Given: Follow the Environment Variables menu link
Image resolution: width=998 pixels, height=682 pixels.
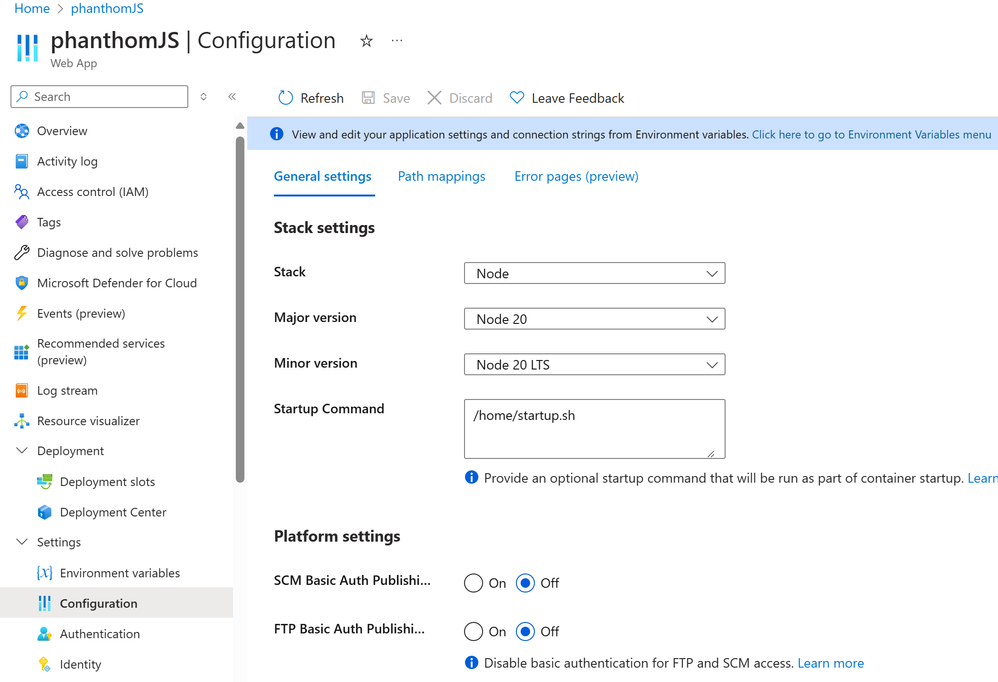Looking at the screenshot, I should [871, 134].
